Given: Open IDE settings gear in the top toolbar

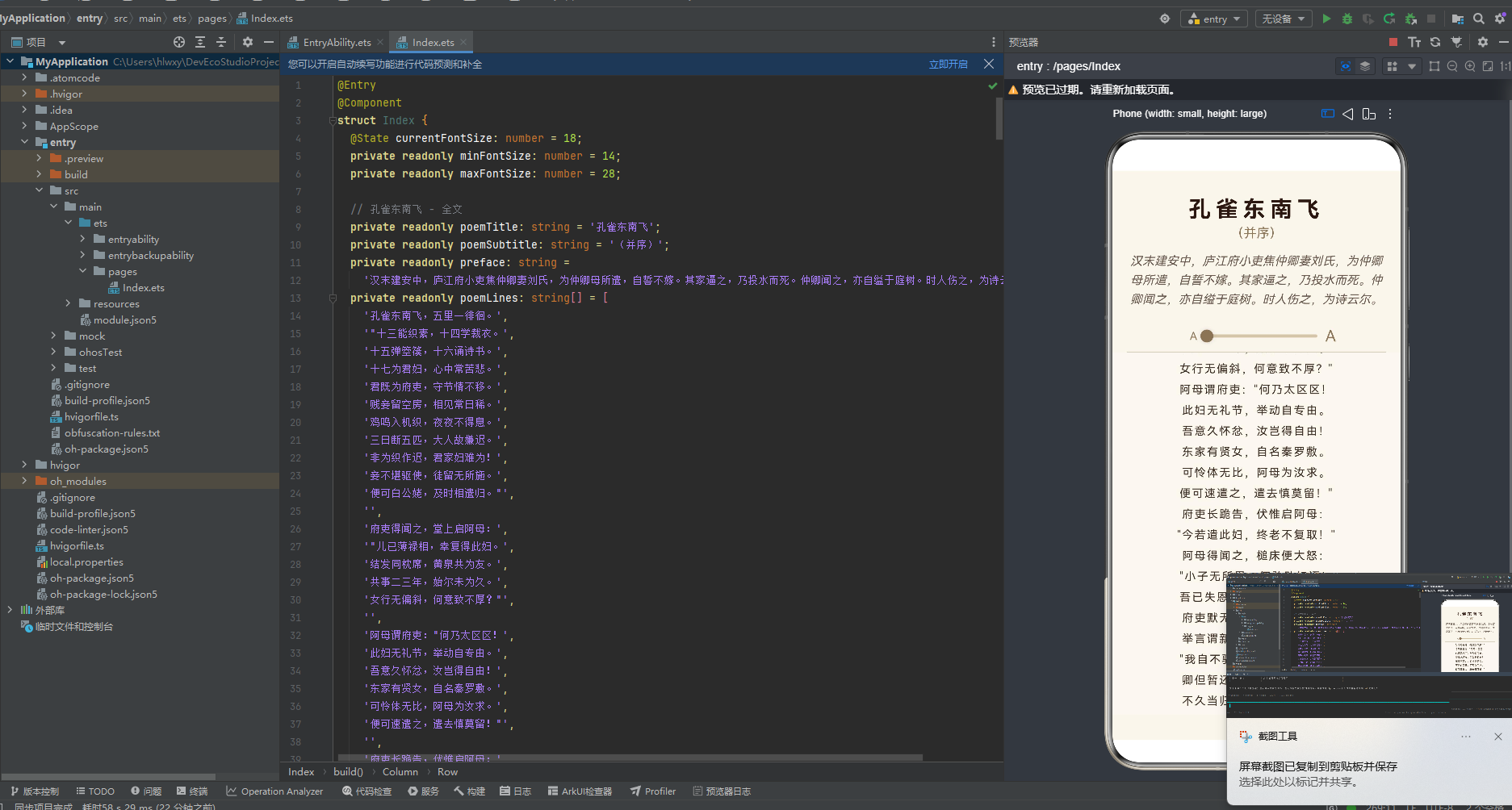Looking at the screenshot, I should pos(1500,19).
